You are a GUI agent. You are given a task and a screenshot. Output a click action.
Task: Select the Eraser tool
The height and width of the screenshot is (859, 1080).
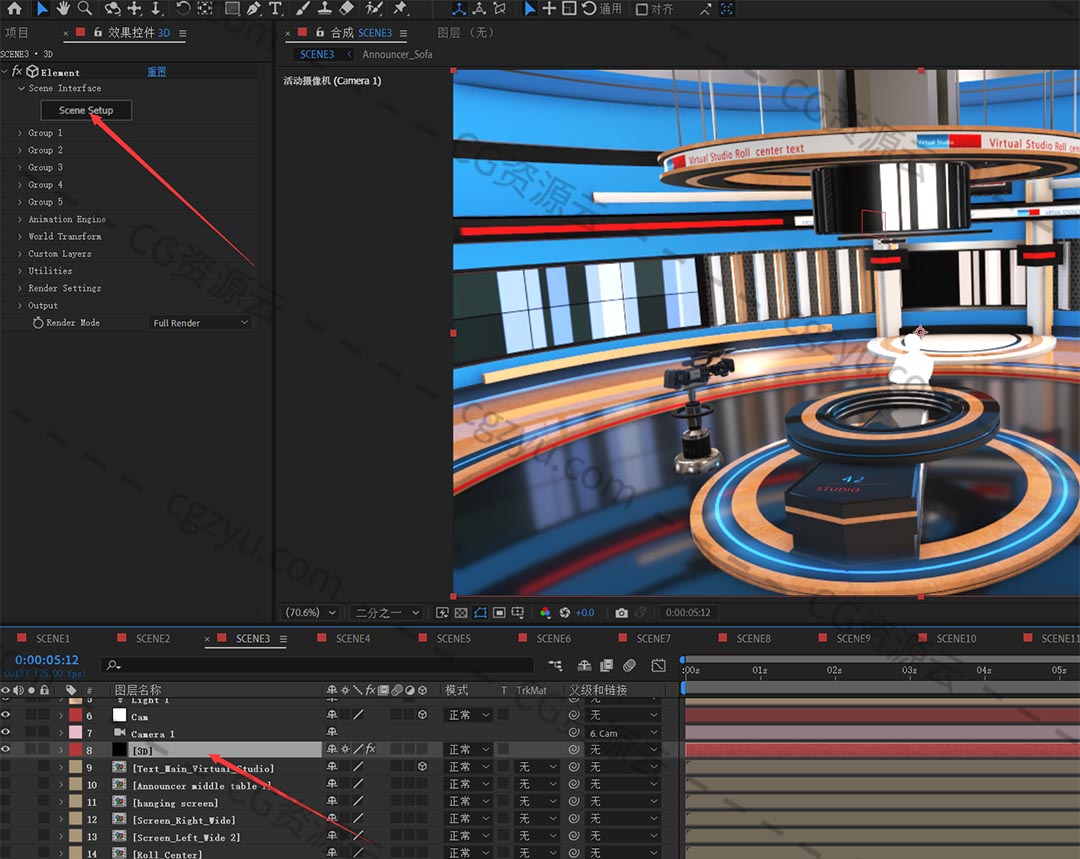[x=347, y=9]
